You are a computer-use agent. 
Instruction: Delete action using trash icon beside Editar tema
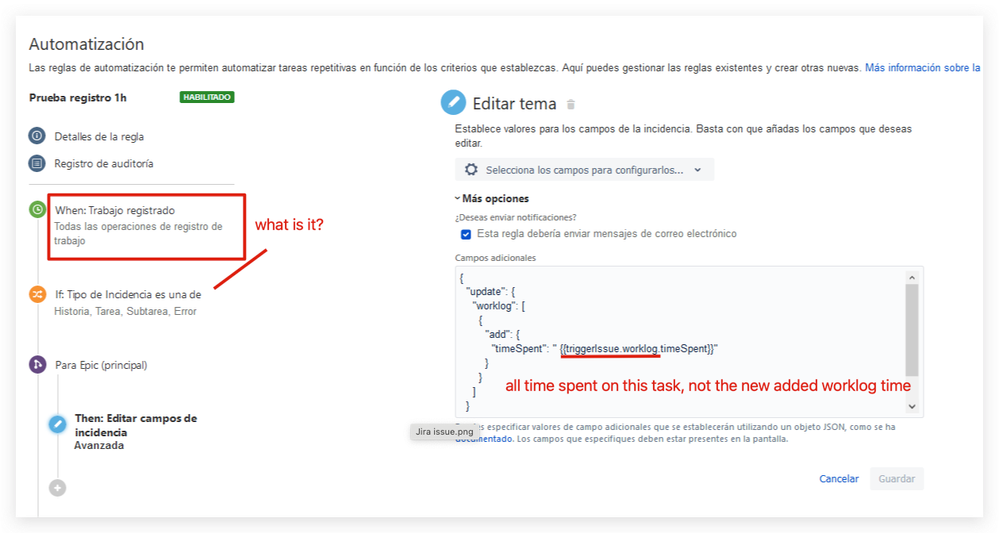click(x=571, y=104)
